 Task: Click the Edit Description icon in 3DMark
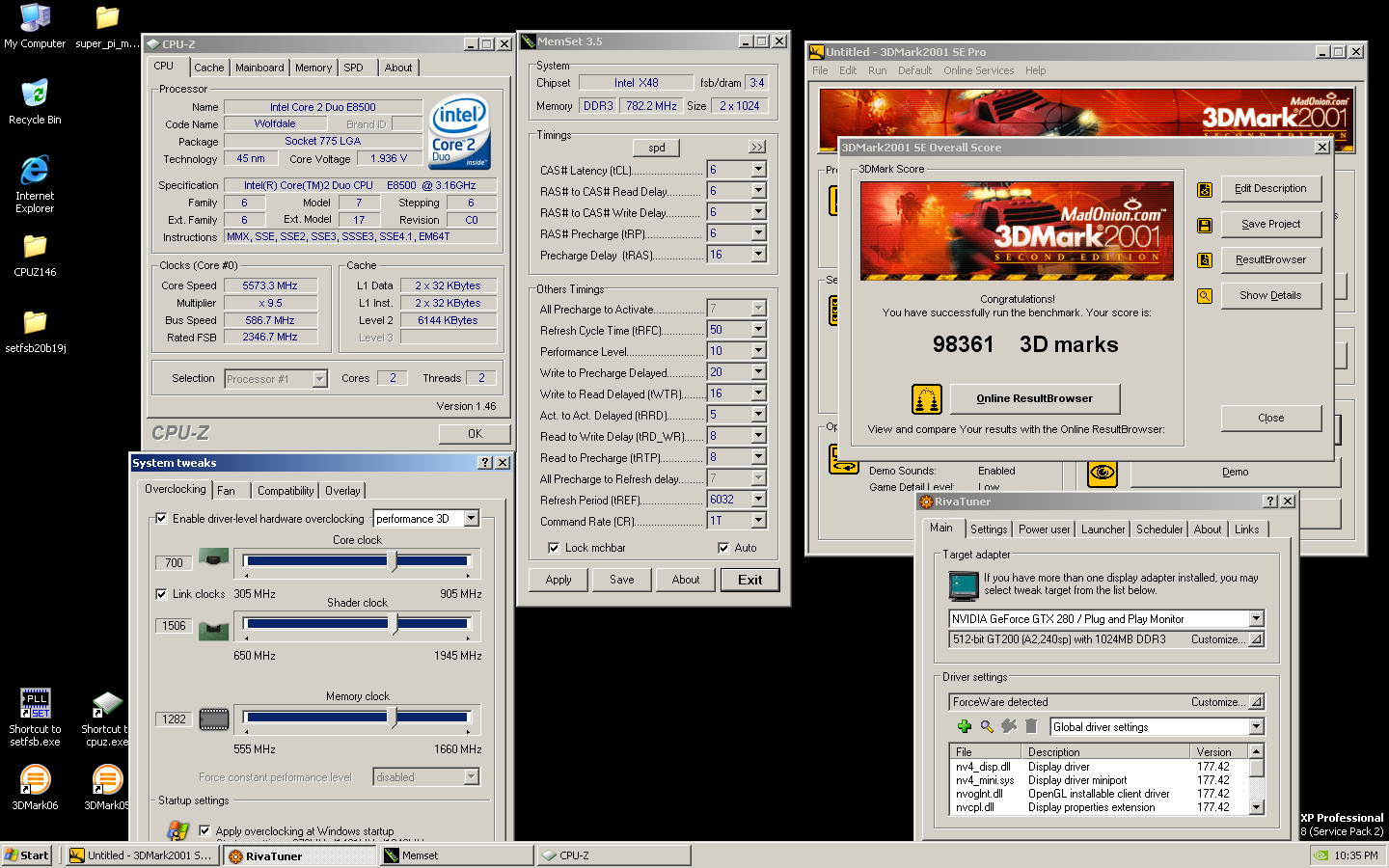click(1205, 190)
